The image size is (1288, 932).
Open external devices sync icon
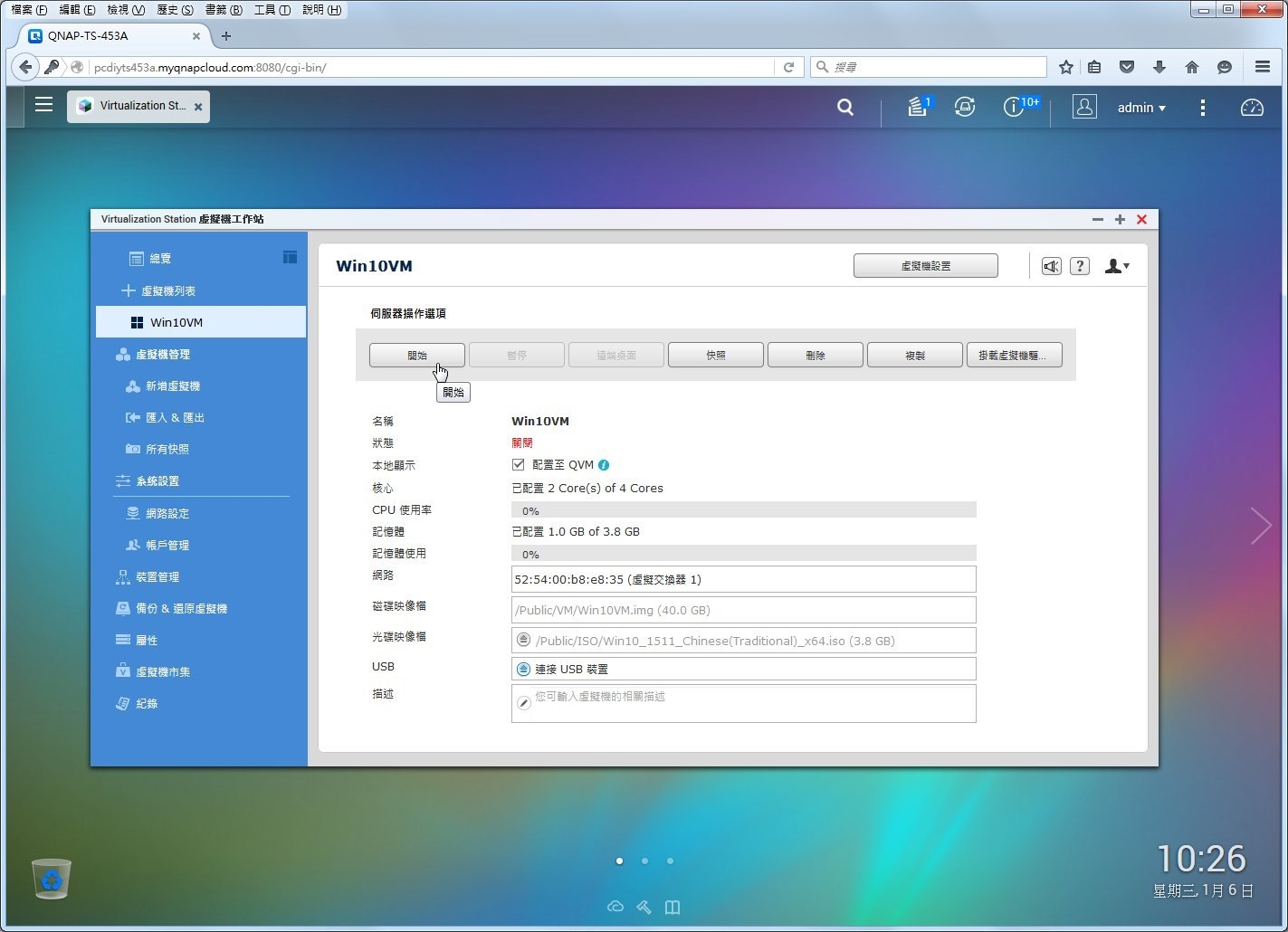tap(965, 107)
